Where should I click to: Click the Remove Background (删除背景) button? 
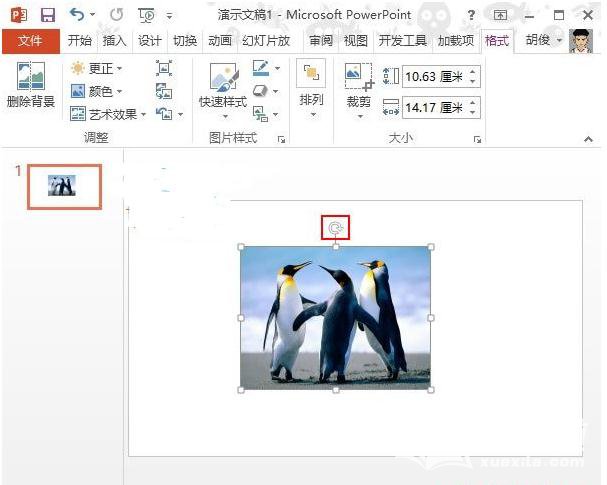pyautogui.click(x=30, y=85)
